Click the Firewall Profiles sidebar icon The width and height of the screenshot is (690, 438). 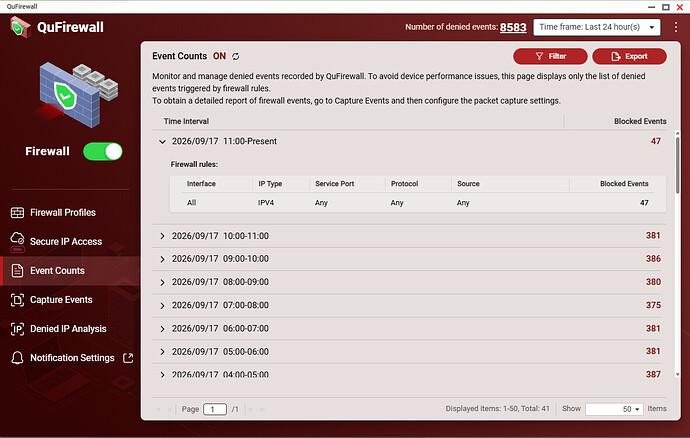coord(17,213)
